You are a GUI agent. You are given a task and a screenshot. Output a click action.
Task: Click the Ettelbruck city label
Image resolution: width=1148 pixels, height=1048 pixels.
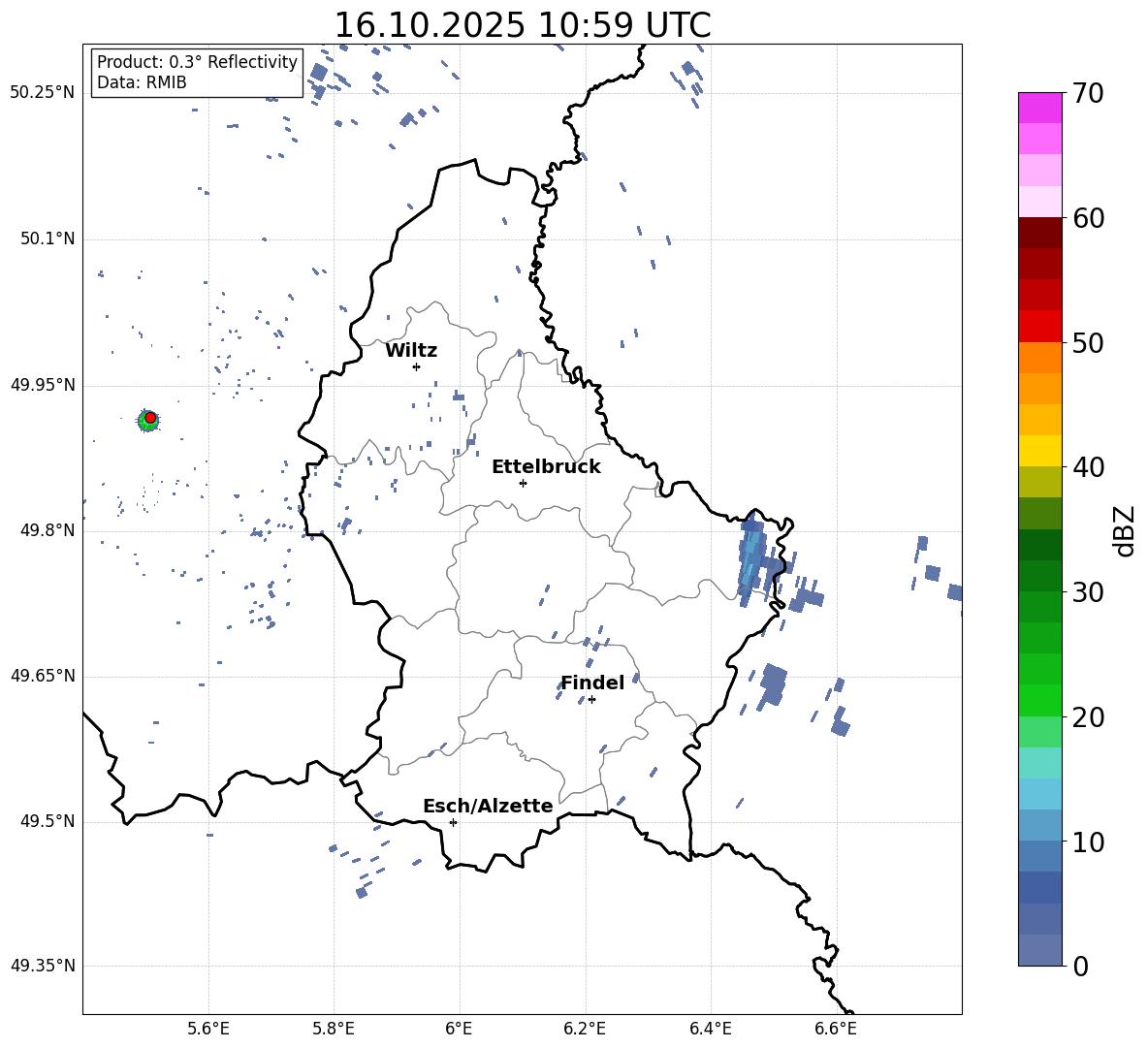pos(546,467)
